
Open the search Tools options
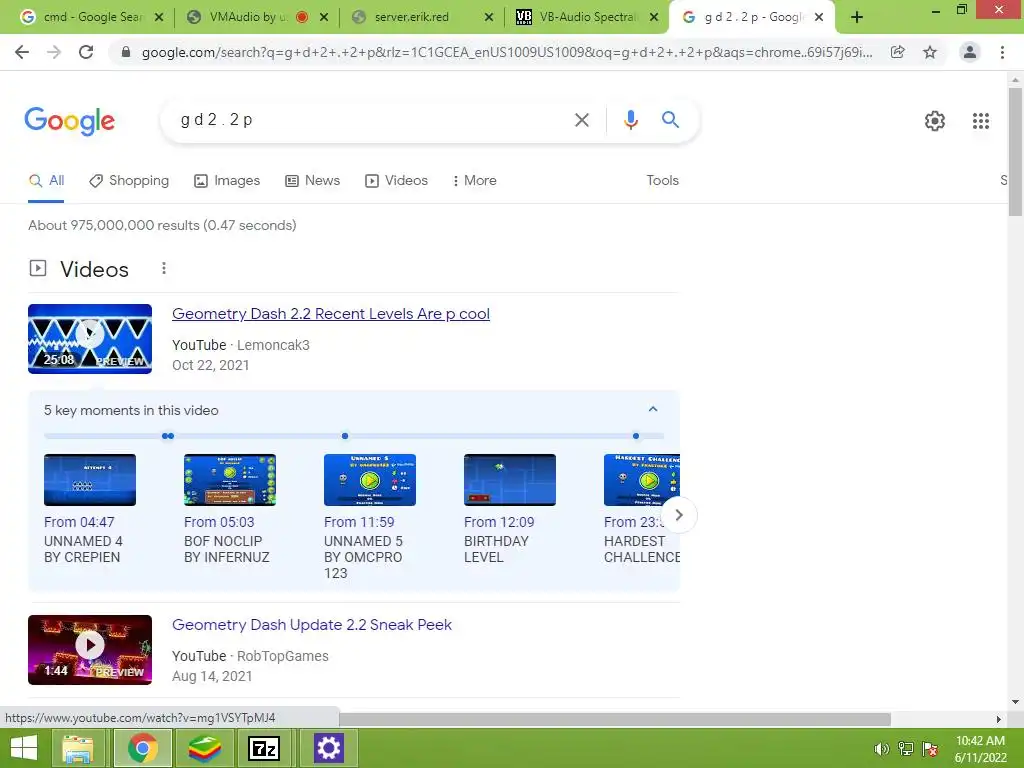pyautogui.click(x=662, y=181)
